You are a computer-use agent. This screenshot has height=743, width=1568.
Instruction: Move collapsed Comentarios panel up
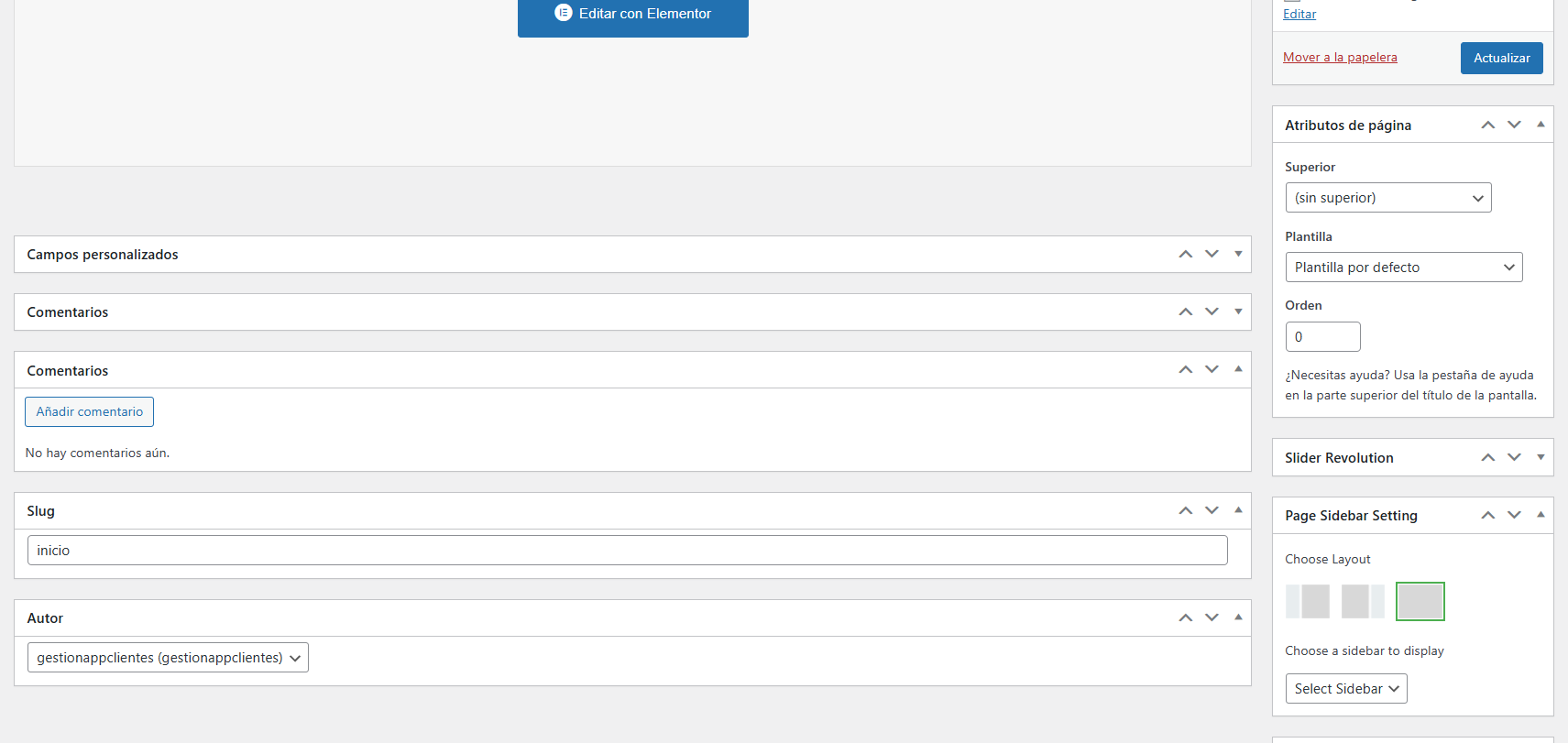pos(1186,311)
